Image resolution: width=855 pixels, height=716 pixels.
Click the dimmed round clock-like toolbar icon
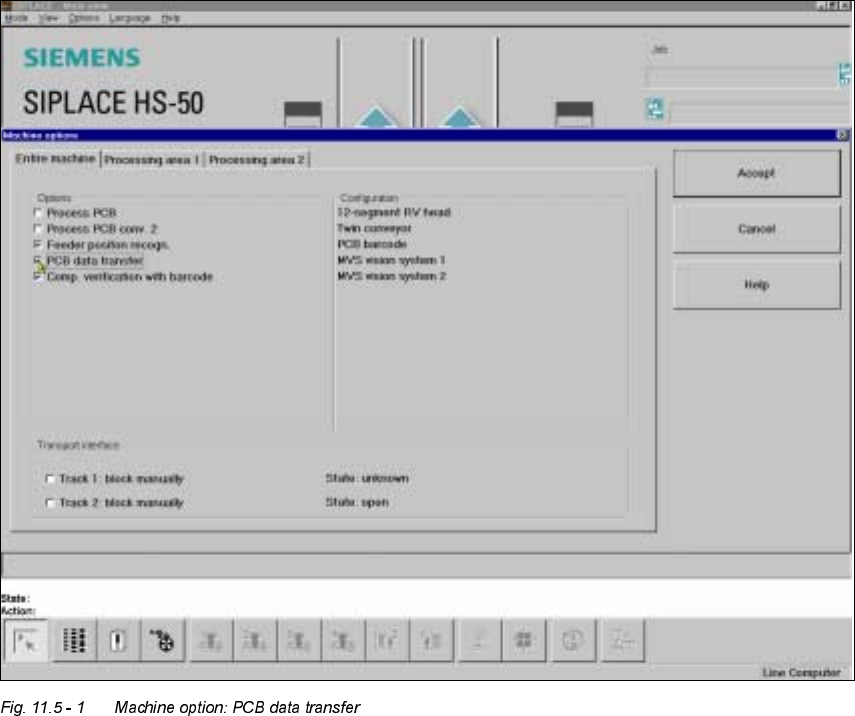573,640
